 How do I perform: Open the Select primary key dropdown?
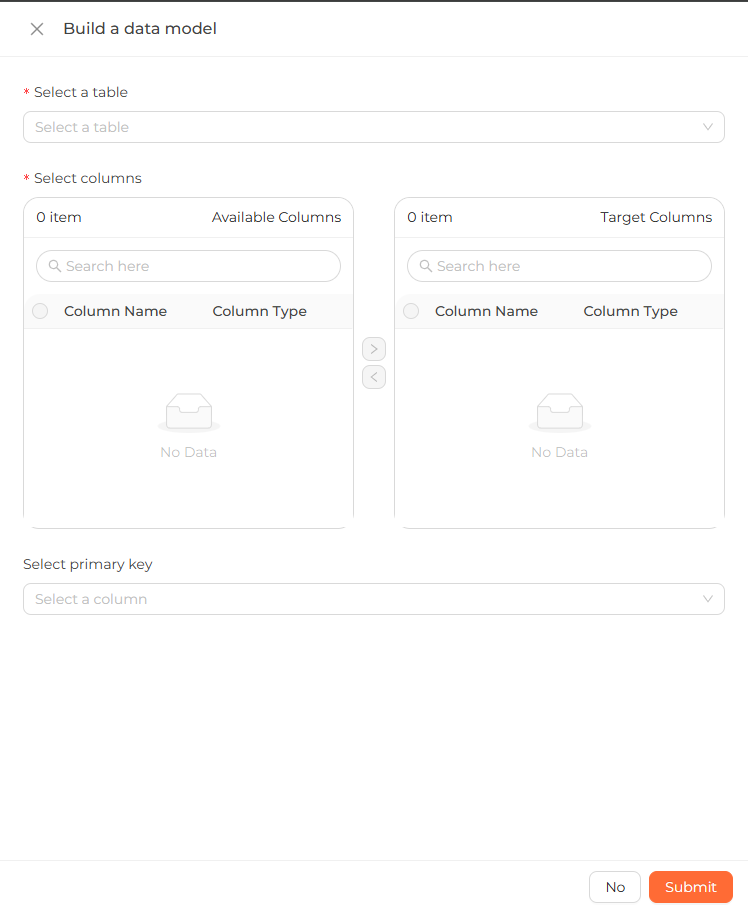point(374,599)
